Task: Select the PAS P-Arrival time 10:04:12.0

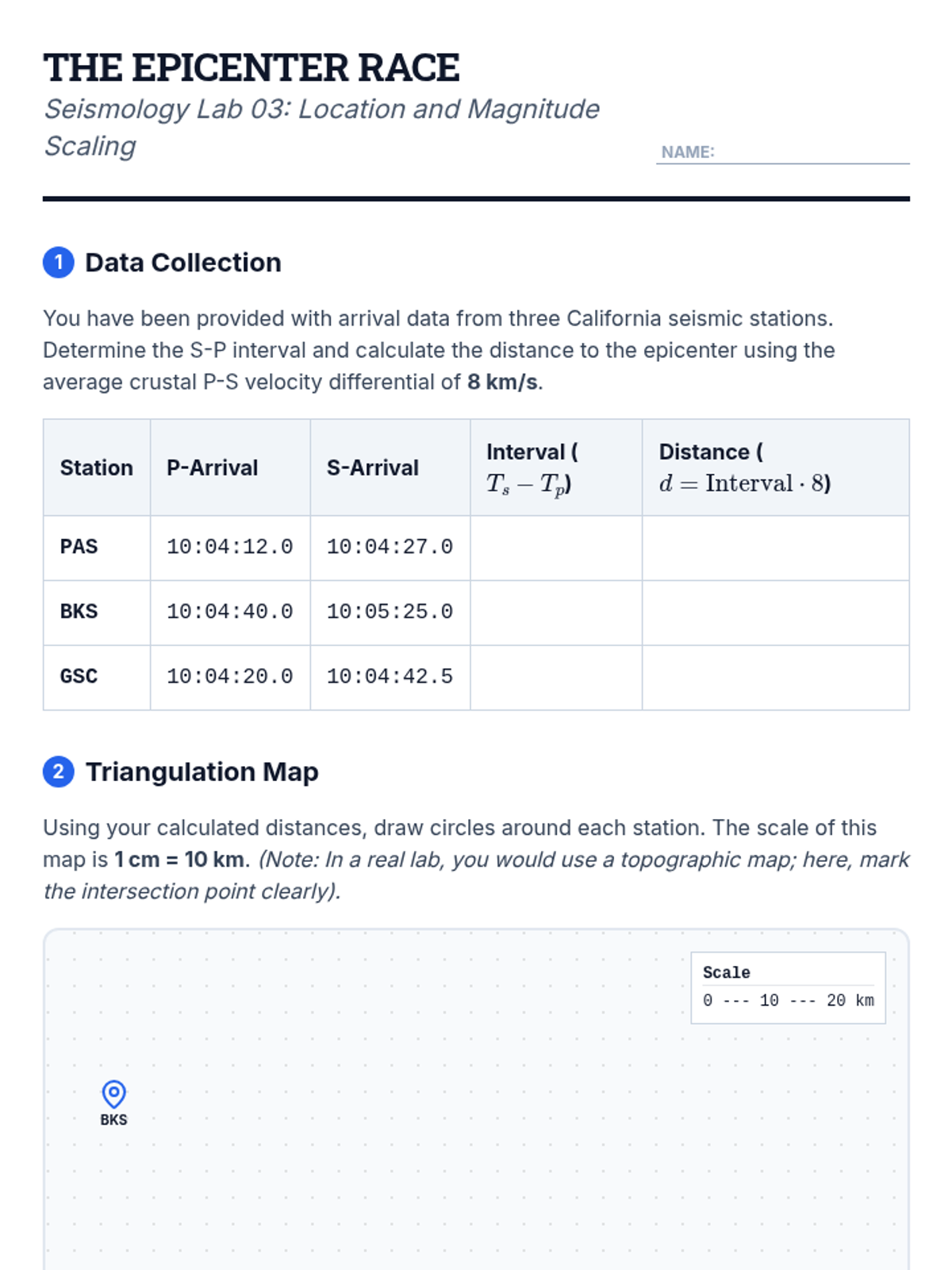Action: pos(230,547)
